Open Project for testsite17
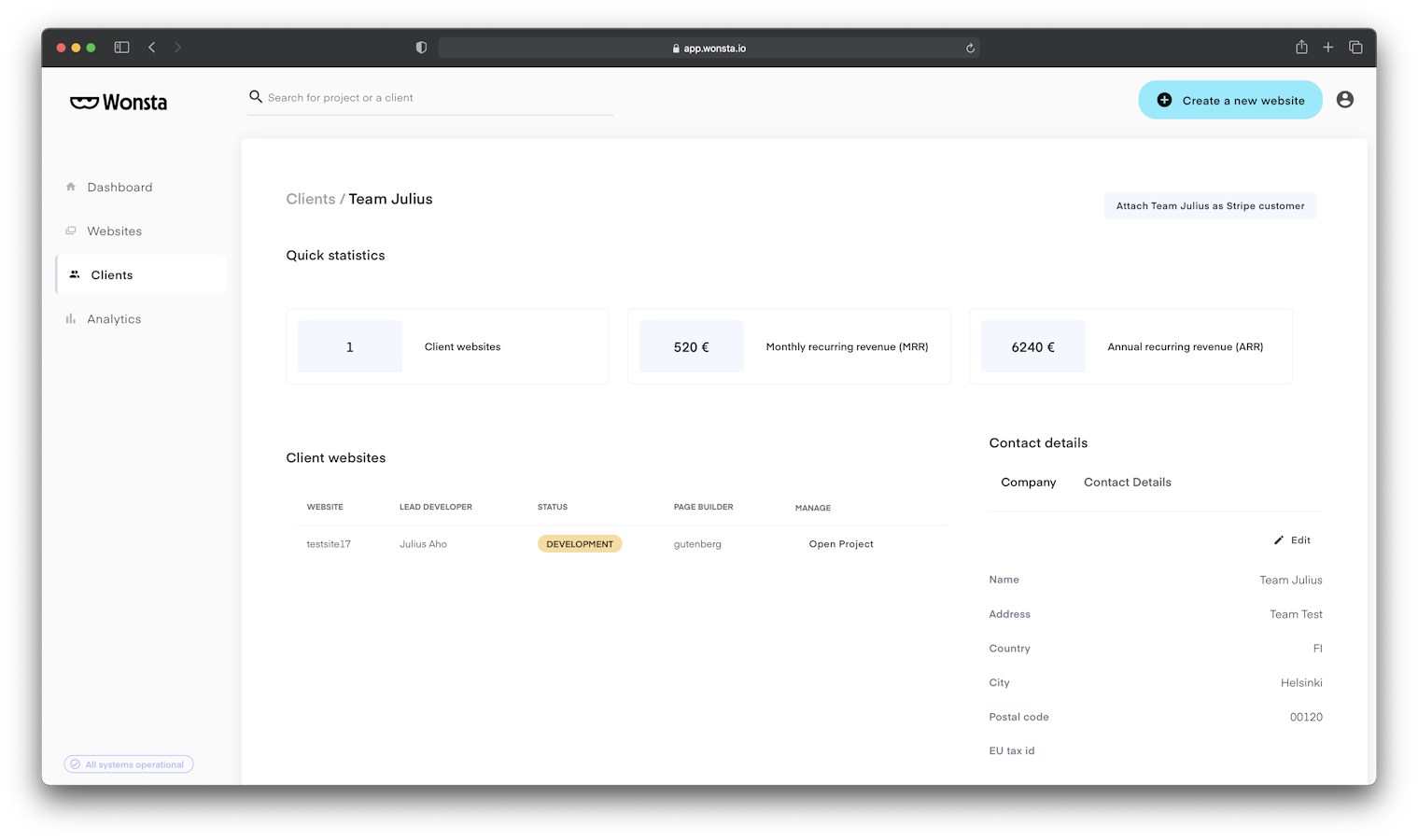This screenshot has width=1418, height=840. pos(840,544)
